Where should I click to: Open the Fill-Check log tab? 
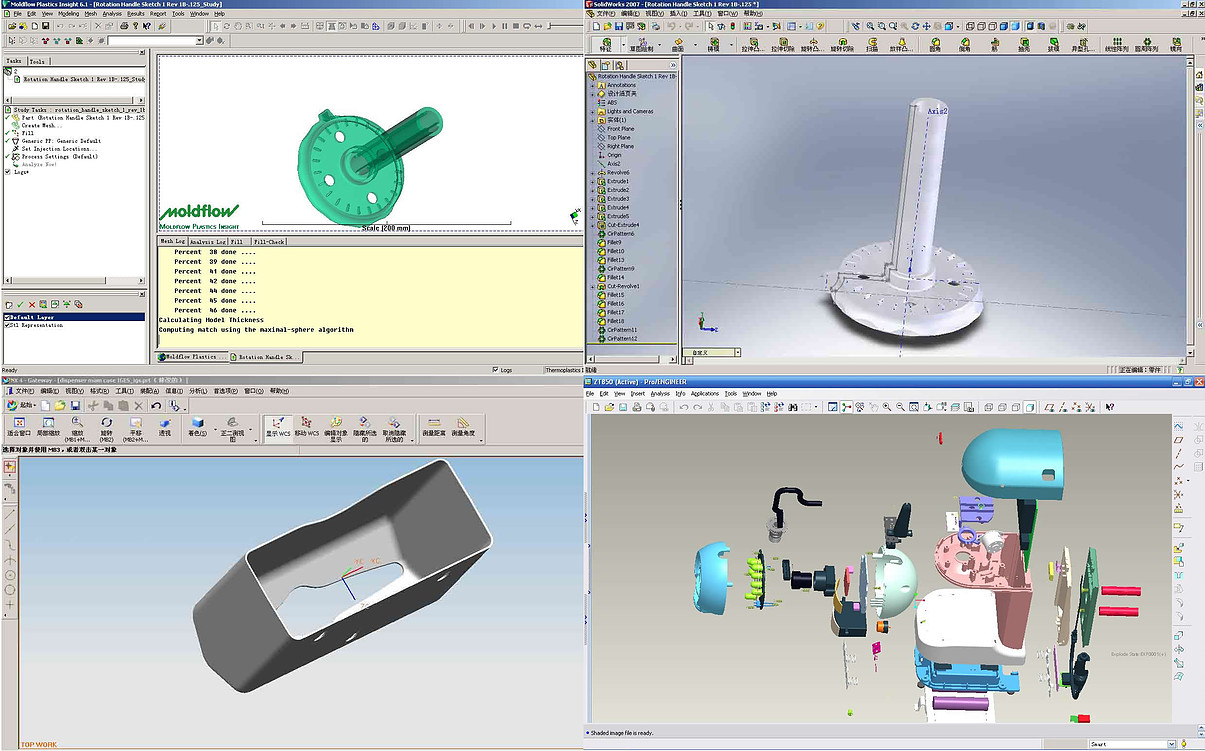tap(269, 241)
